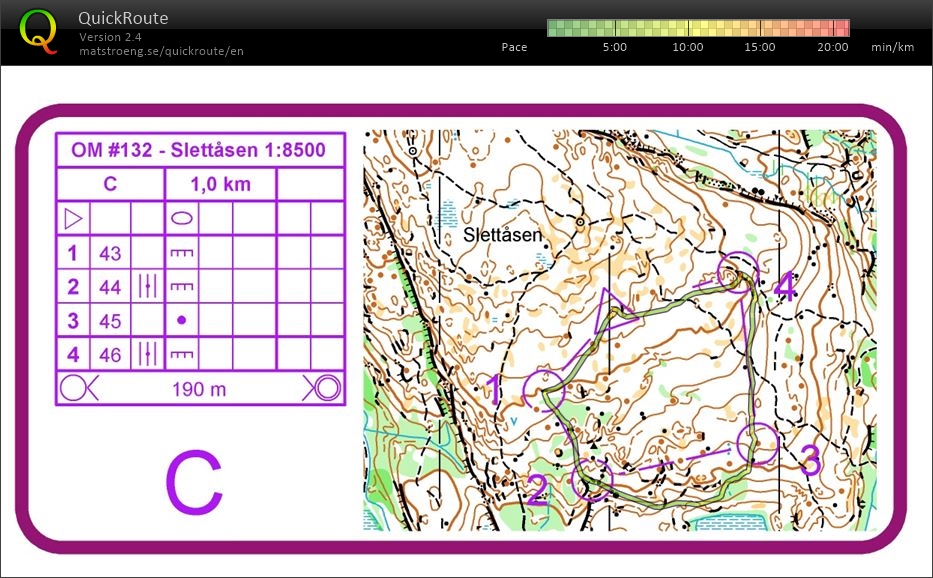
Task: Click the 10:00 pace label
Action: coord(688,47)
